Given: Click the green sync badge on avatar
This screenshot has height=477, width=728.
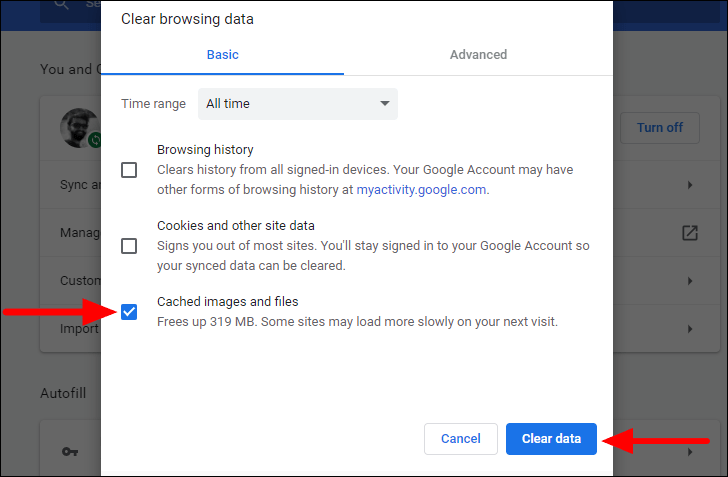Looking at the screenshot, I should [x=94, y=141].
